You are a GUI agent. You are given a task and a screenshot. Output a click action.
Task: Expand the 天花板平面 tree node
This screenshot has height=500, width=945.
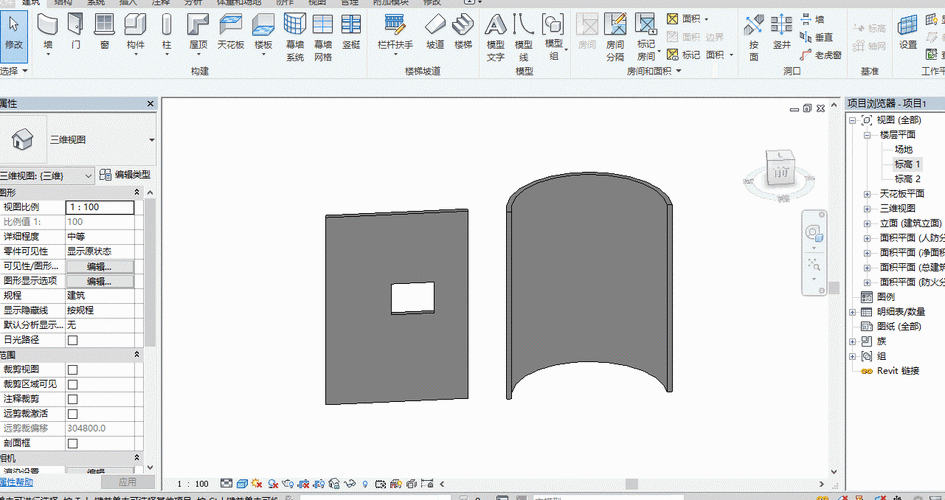click(x=866, y=194)
